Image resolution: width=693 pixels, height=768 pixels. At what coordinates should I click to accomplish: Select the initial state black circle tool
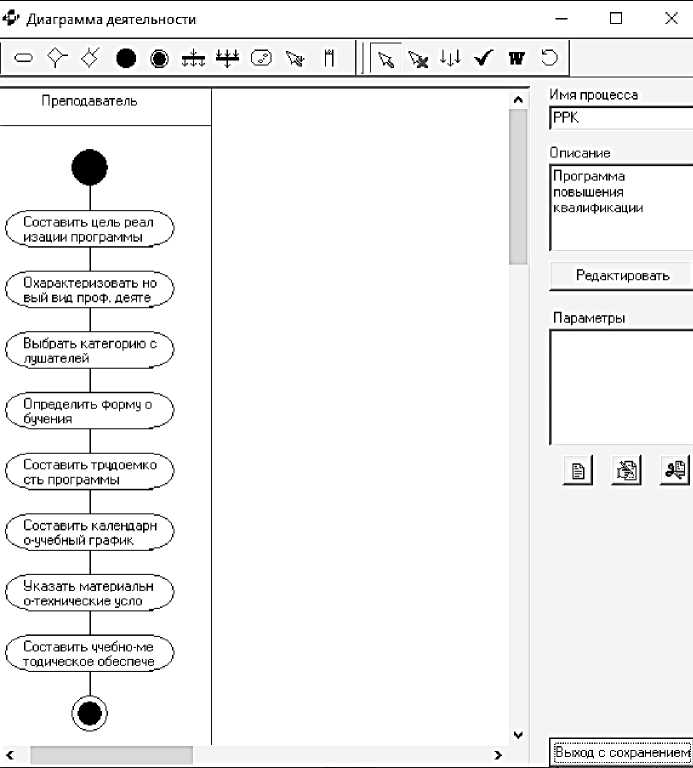point(126,59)
